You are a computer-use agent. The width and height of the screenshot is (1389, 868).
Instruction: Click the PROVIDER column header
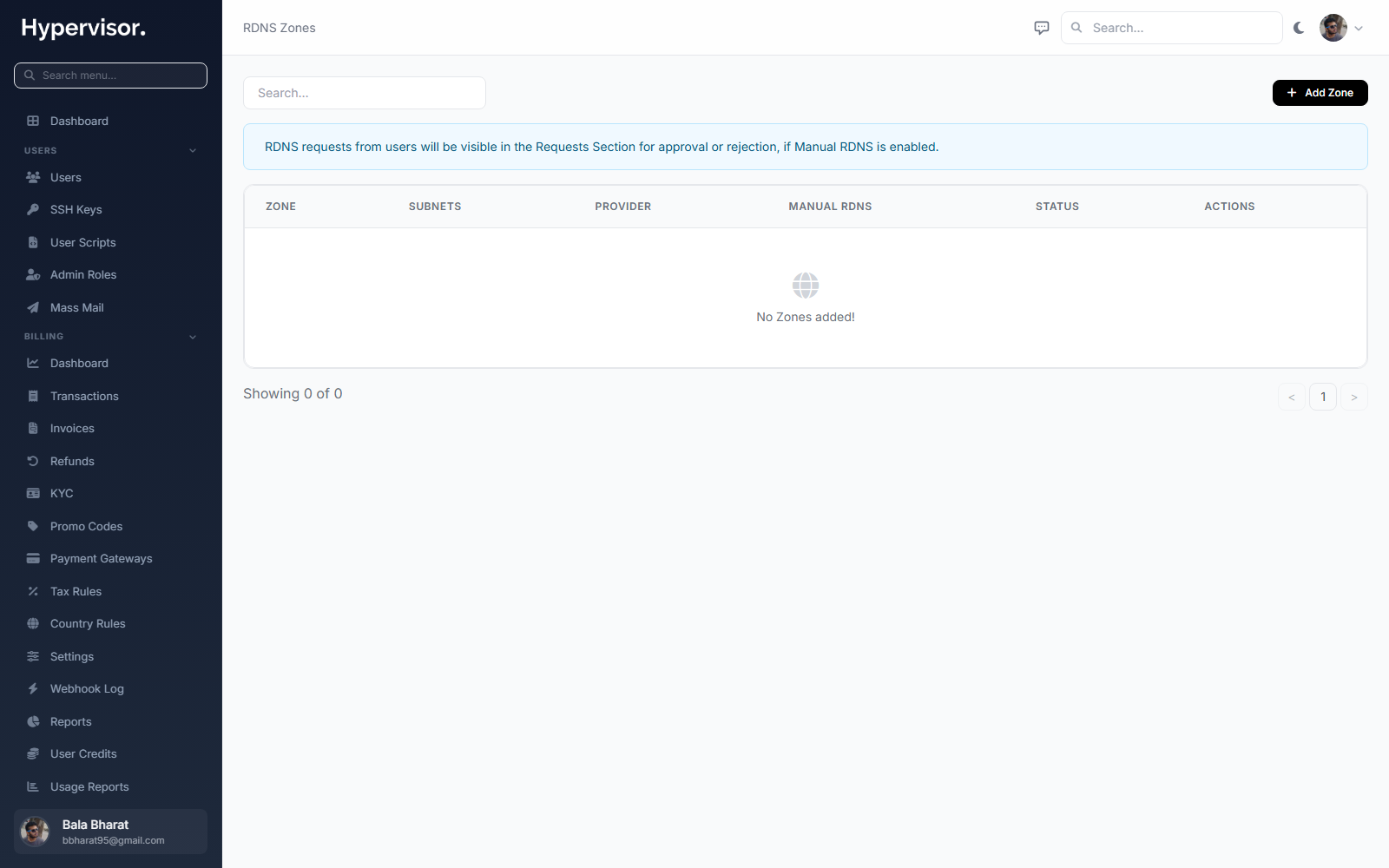click(x=622, y=207)
